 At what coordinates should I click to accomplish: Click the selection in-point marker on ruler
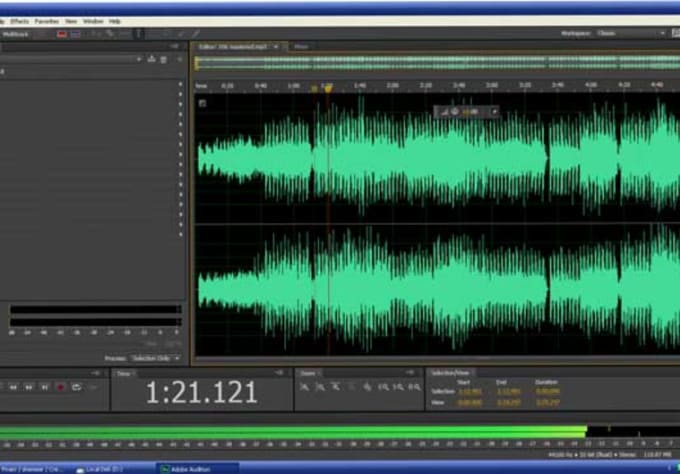(314, 88)
